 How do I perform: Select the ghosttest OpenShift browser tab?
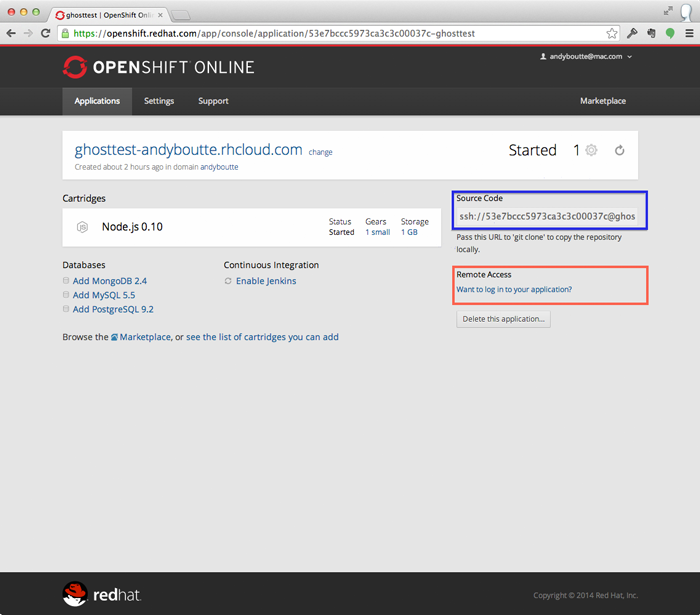pos(107,15)
